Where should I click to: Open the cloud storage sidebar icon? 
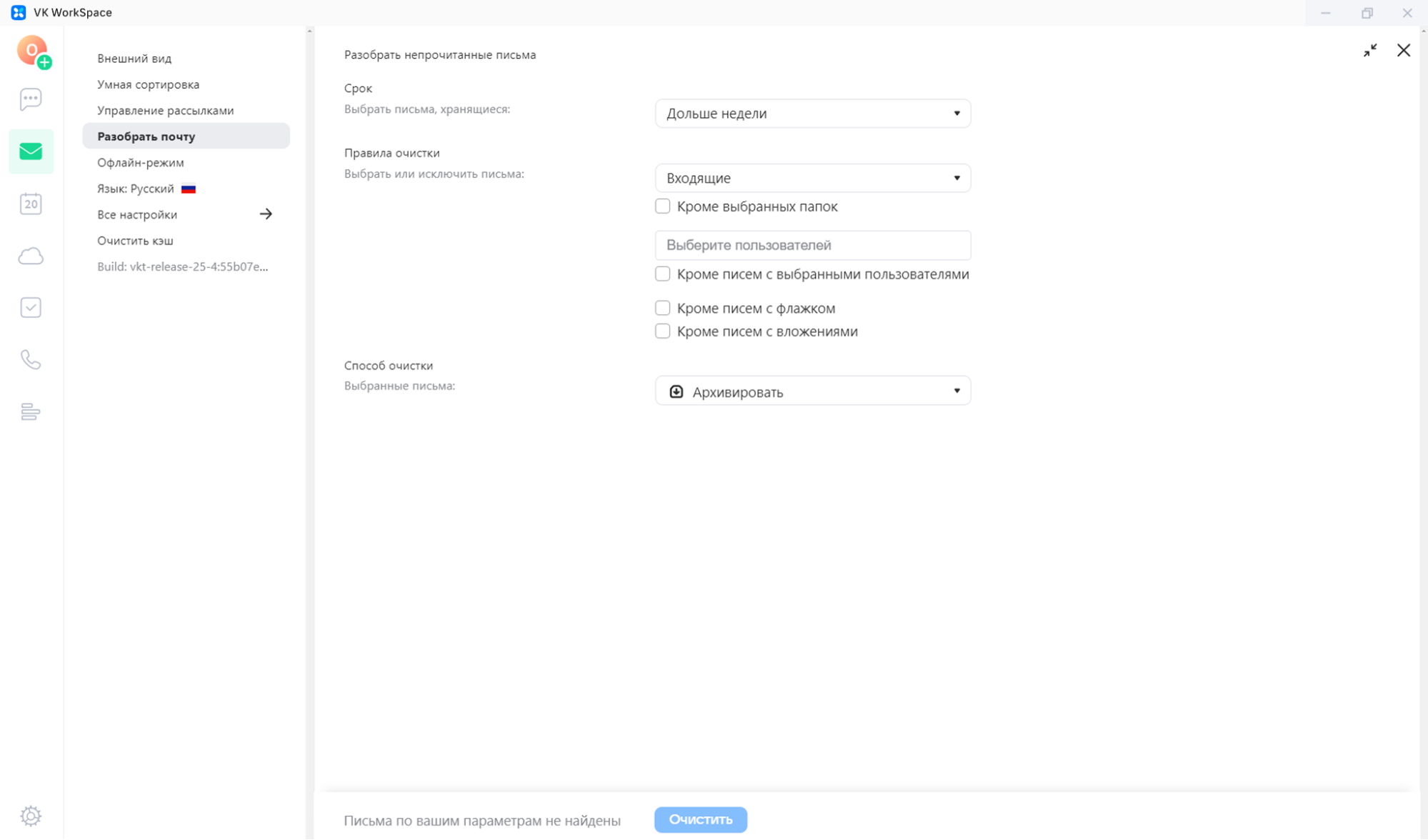coord(31,256)
